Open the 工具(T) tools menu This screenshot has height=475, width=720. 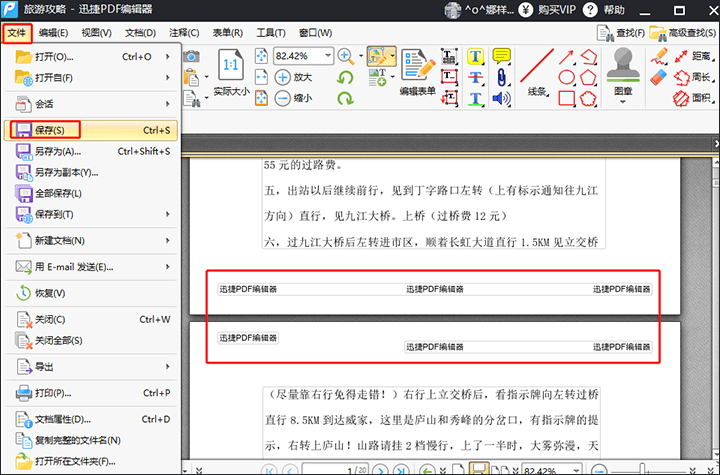pos(271,33)
